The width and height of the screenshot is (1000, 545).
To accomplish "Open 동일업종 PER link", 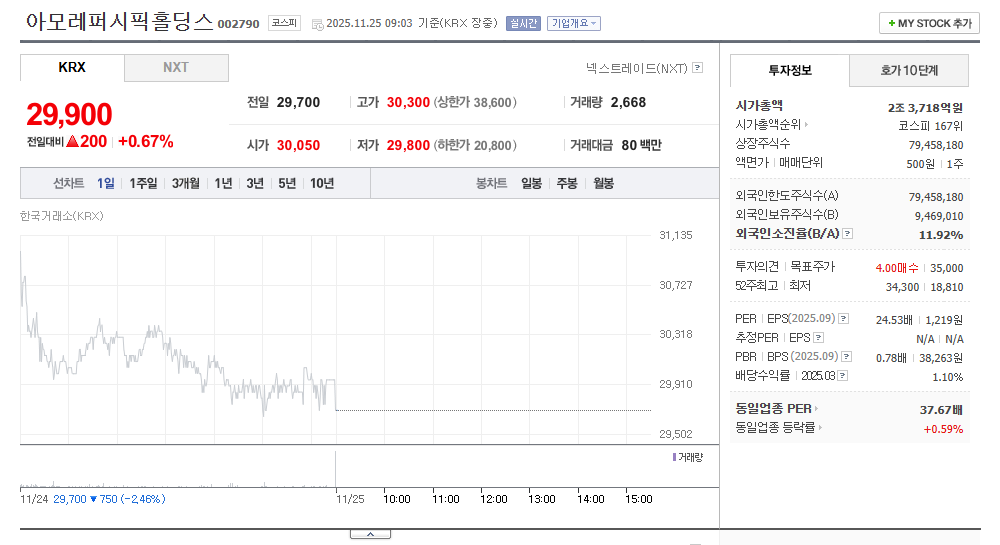I will click(777, 409).
